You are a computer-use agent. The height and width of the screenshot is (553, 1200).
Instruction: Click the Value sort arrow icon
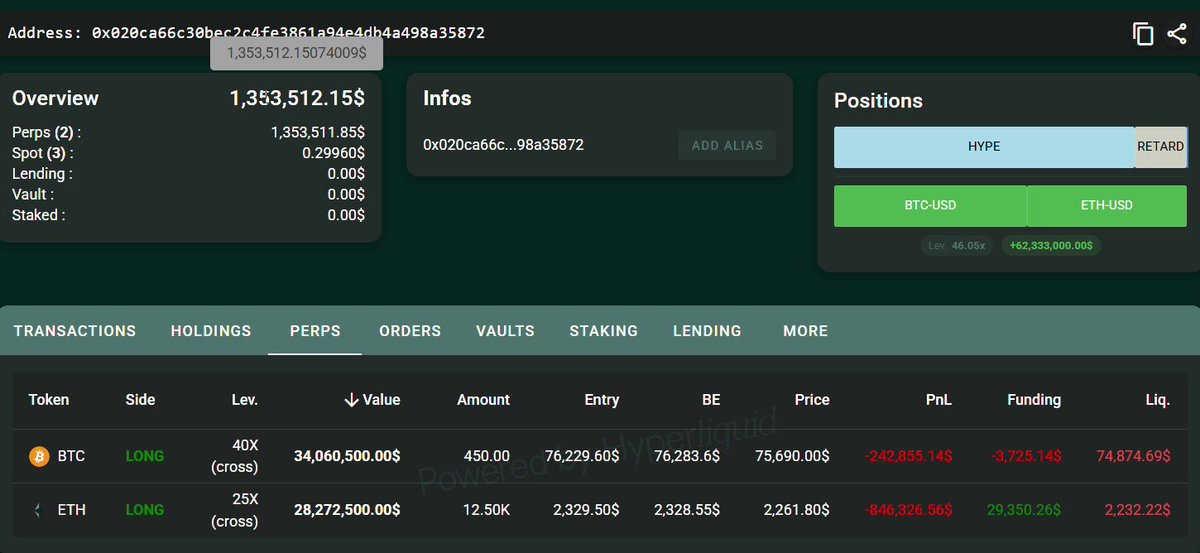(351, 400)
